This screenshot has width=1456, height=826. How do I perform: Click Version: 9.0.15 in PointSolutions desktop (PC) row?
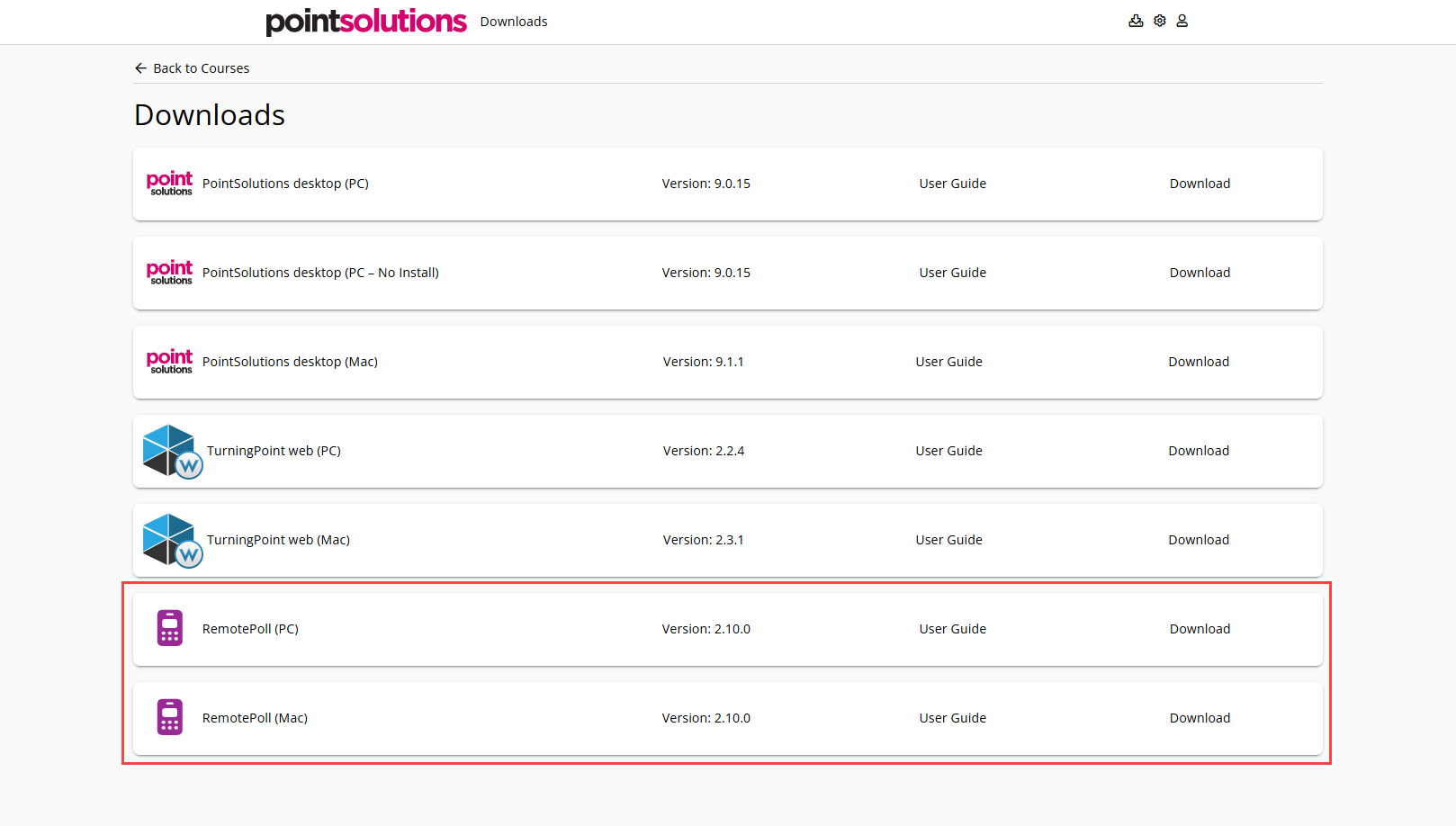click(706, 184)
